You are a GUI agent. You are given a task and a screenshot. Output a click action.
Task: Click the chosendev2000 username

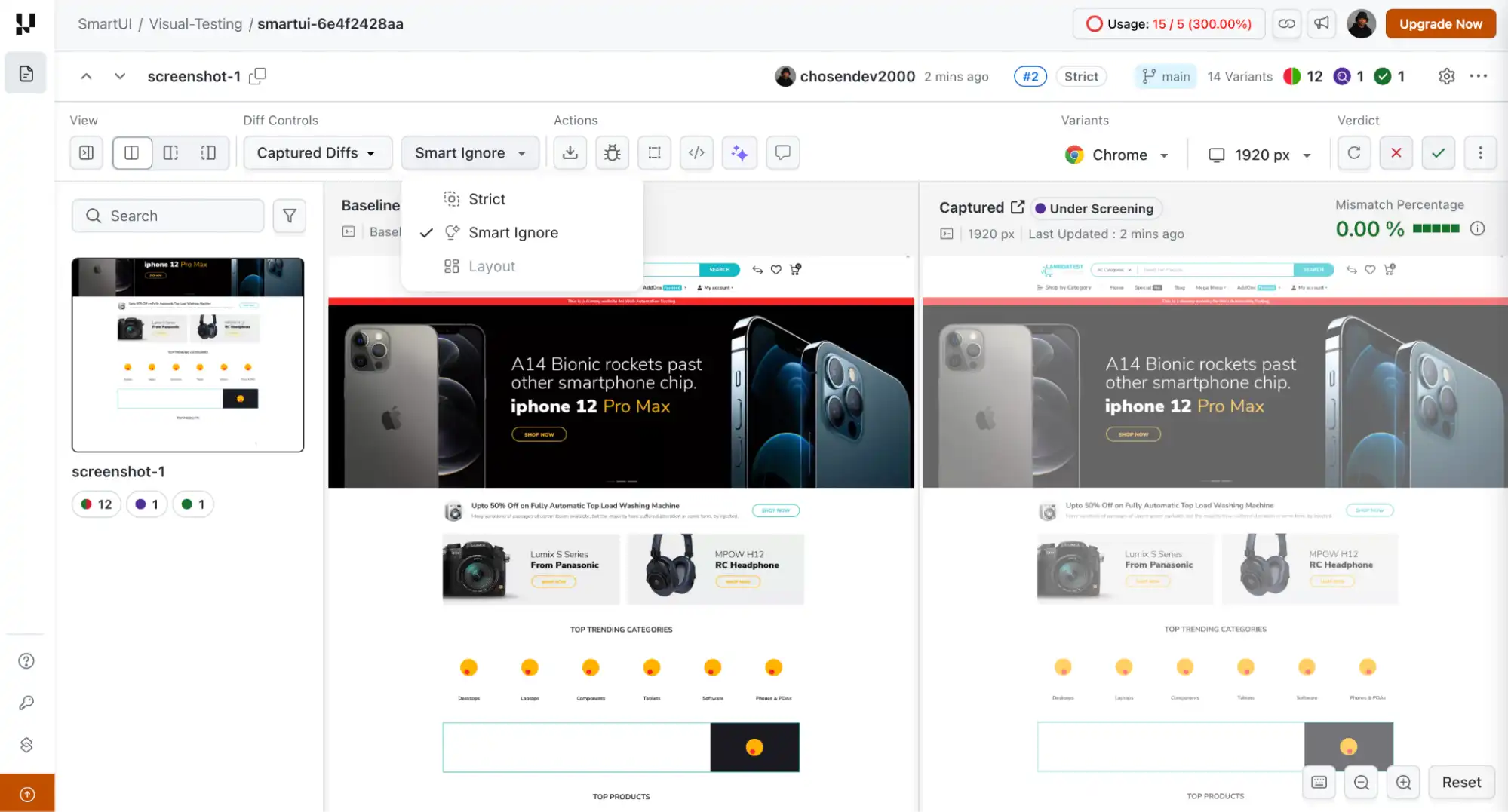pyautogui.click(x=857, y=76)
